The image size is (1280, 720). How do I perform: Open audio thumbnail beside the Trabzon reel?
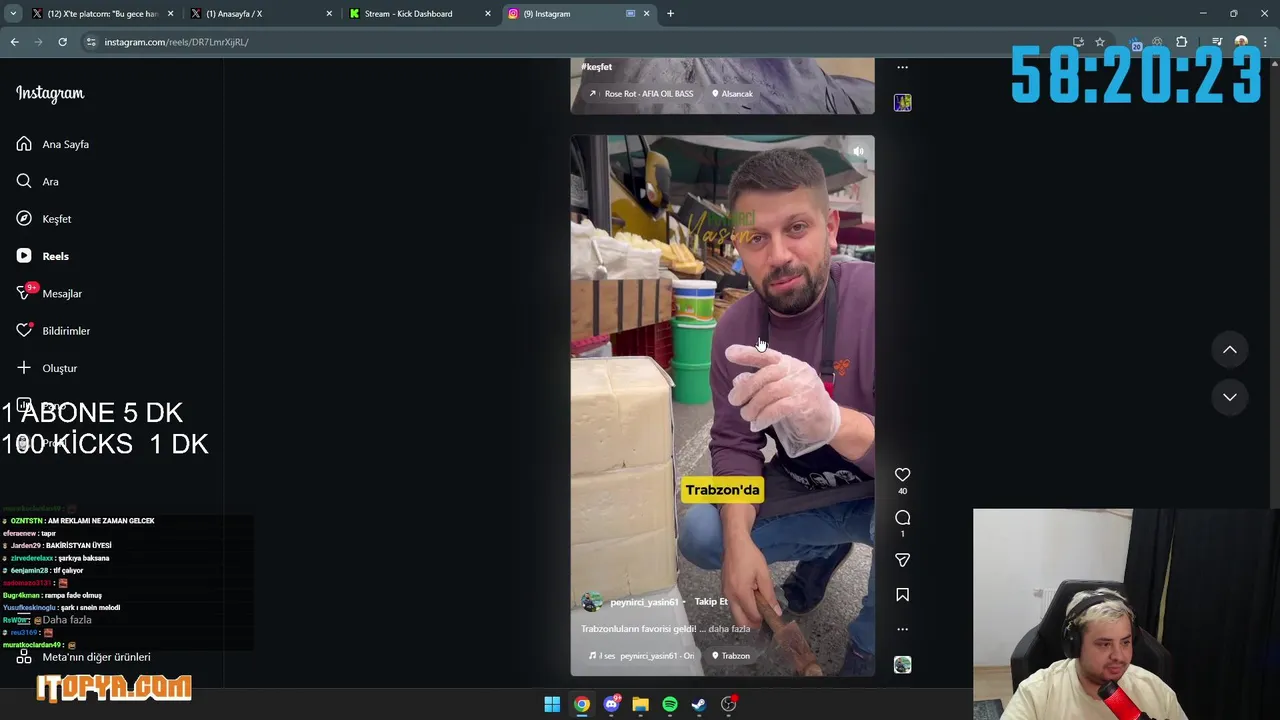[902, 665]
